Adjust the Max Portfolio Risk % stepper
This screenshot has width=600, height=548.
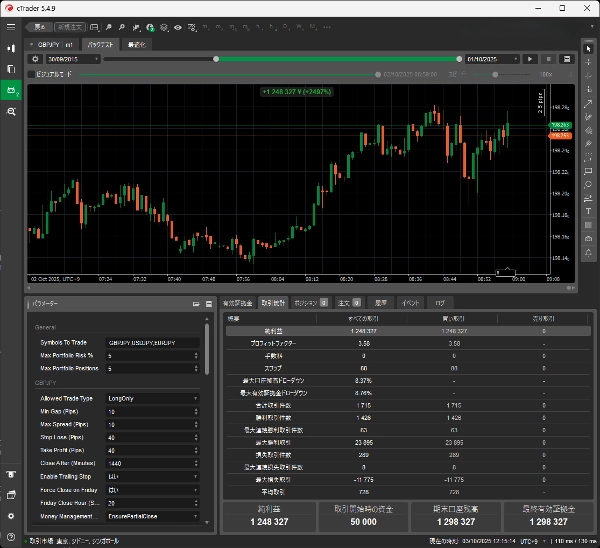pos(196,356)
